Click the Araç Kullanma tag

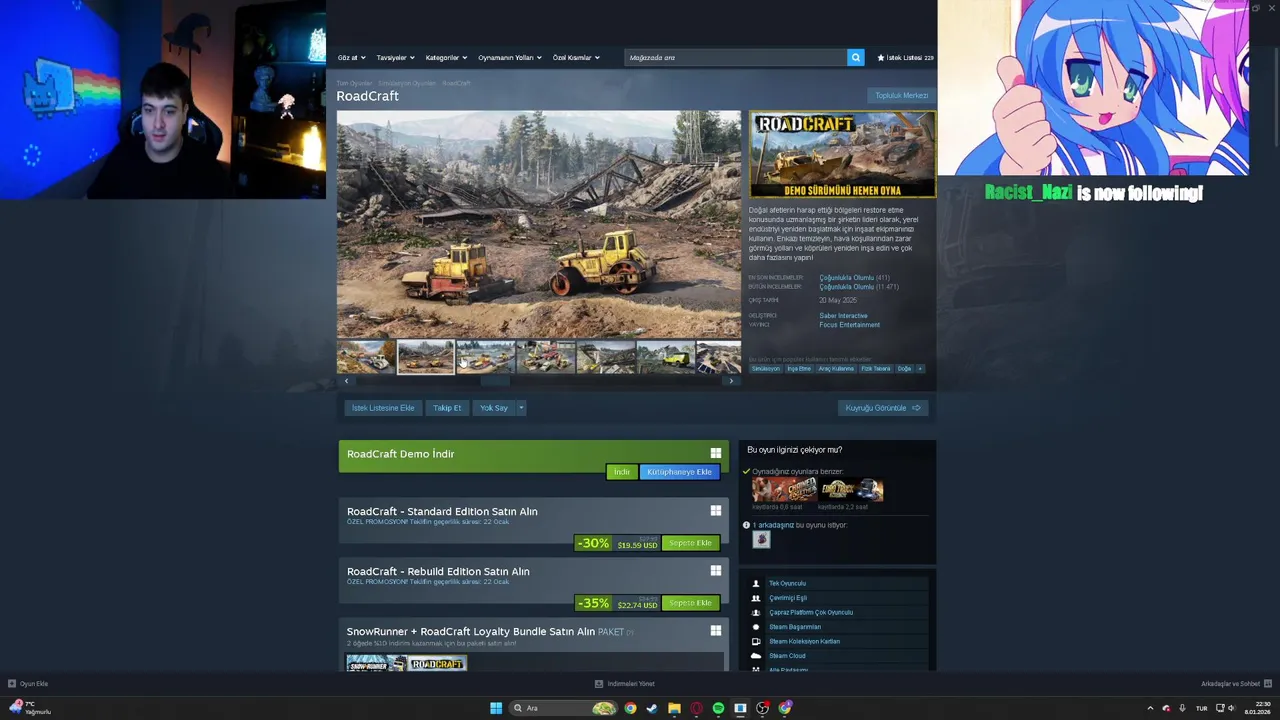coord(836,369)
